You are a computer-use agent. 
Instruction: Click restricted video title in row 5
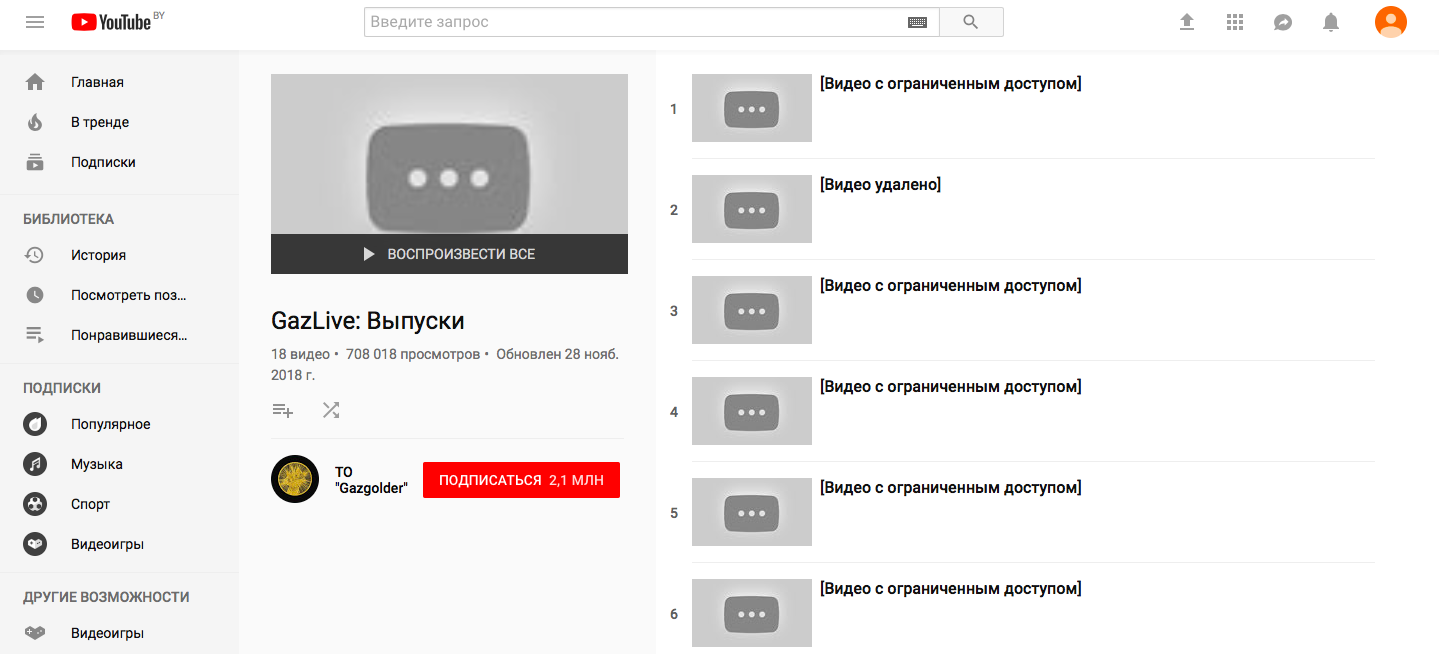click(x=951, y=488)
